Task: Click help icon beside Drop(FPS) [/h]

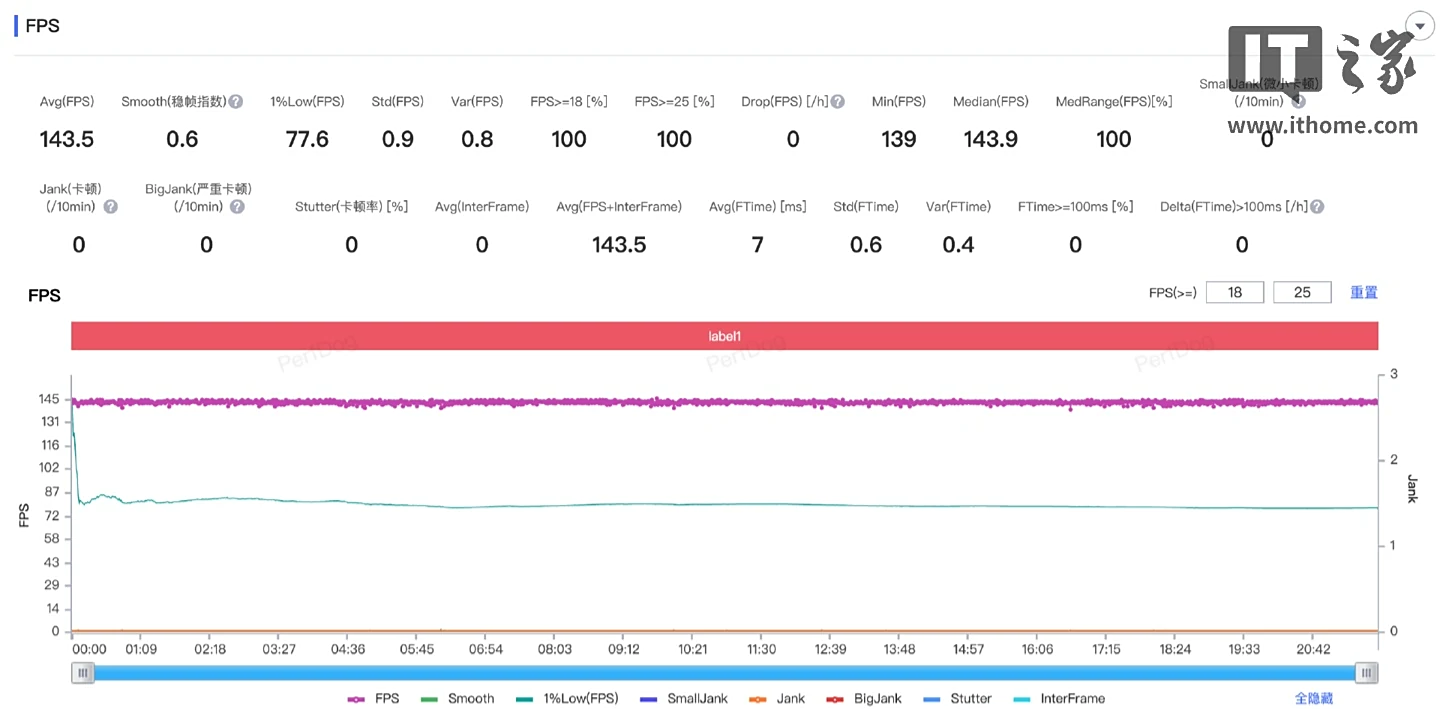Action: (838, 101)
